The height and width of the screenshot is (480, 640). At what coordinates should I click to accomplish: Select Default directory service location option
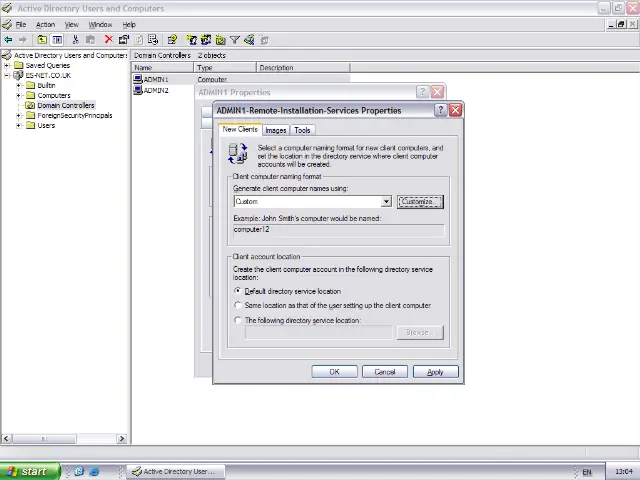[x=238, y=291]
